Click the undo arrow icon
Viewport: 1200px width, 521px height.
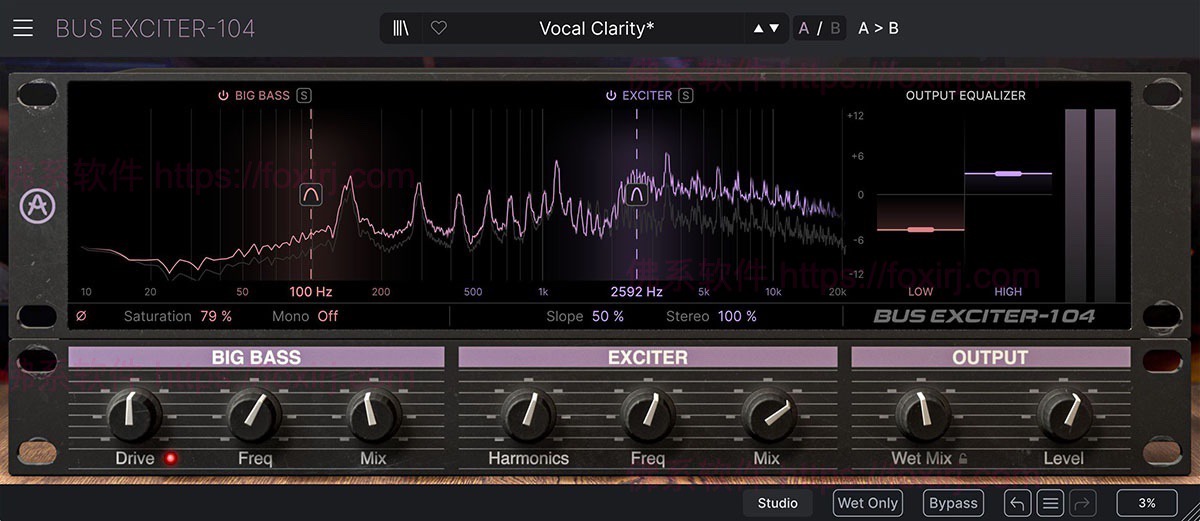point(1017,503)
